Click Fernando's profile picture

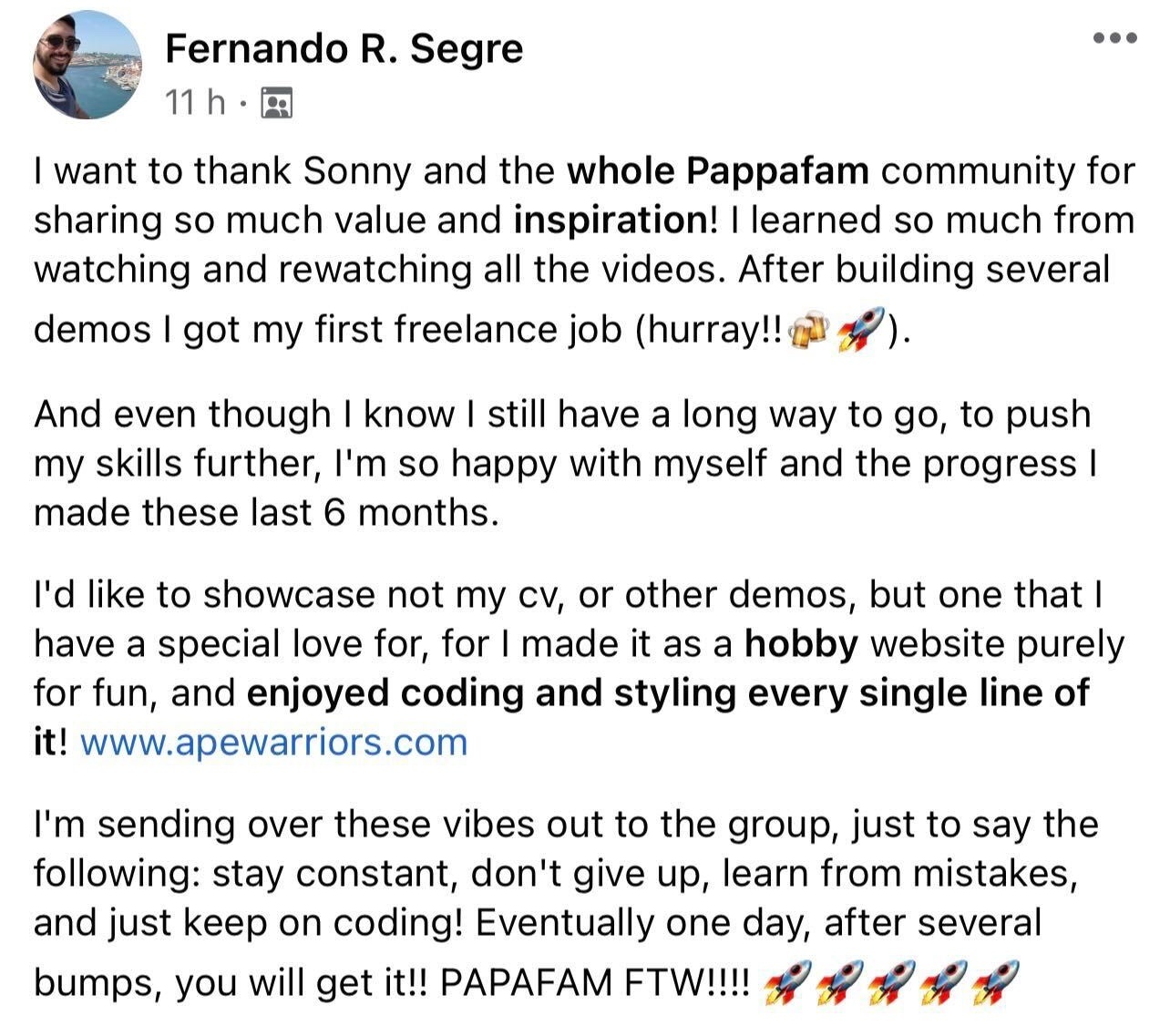[x=87, y=65]
